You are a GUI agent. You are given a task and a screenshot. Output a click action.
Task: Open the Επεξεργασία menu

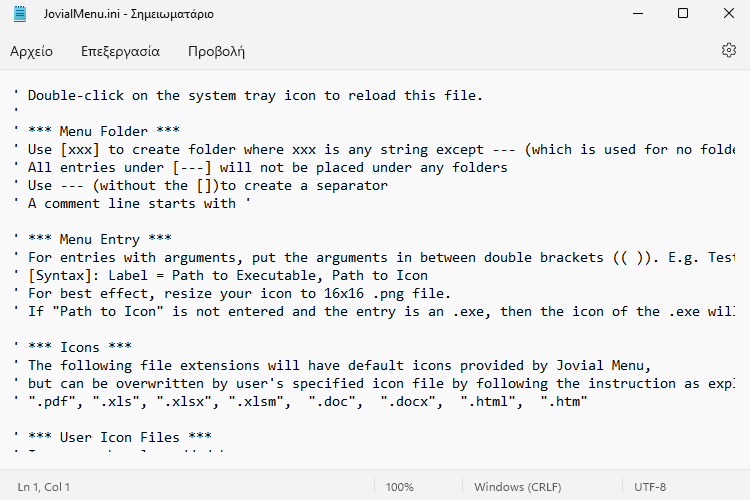pos(120,51)
